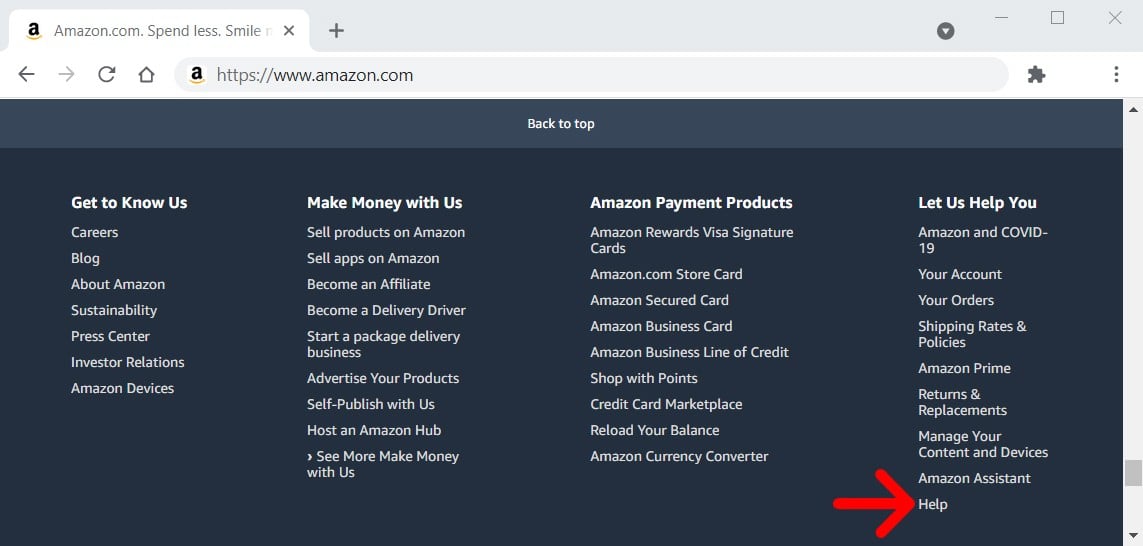Image resolution: width=1143 pixels, height=546 pixels.
Task: Reload the Amazon page
Action: pos(106,75)
